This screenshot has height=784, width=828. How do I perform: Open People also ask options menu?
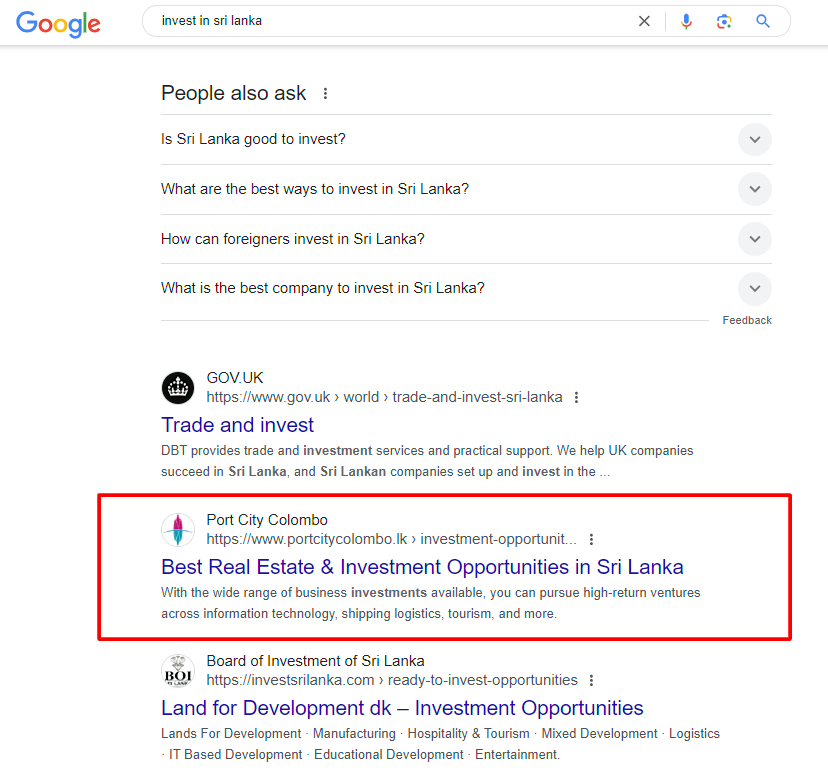pos(325,94)
